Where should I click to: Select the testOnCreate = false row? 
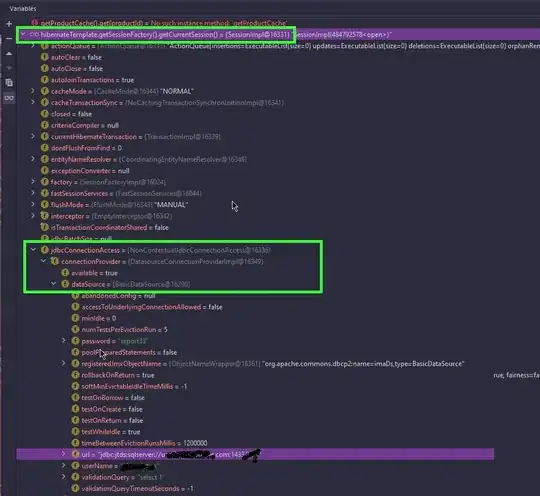[107, 409]
